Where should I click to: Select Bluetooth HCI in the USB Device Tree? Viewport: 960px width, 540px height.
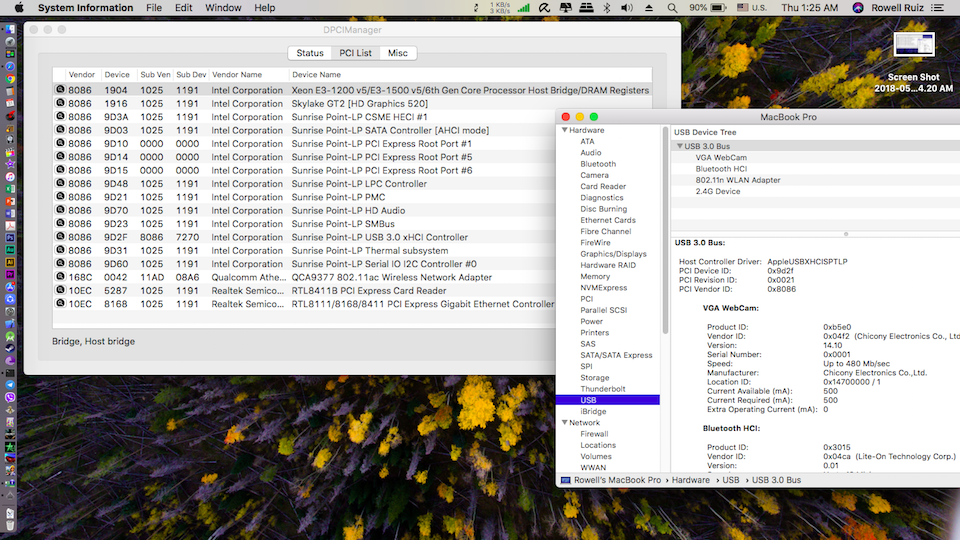pyautogui.click(x=721, y=169)
